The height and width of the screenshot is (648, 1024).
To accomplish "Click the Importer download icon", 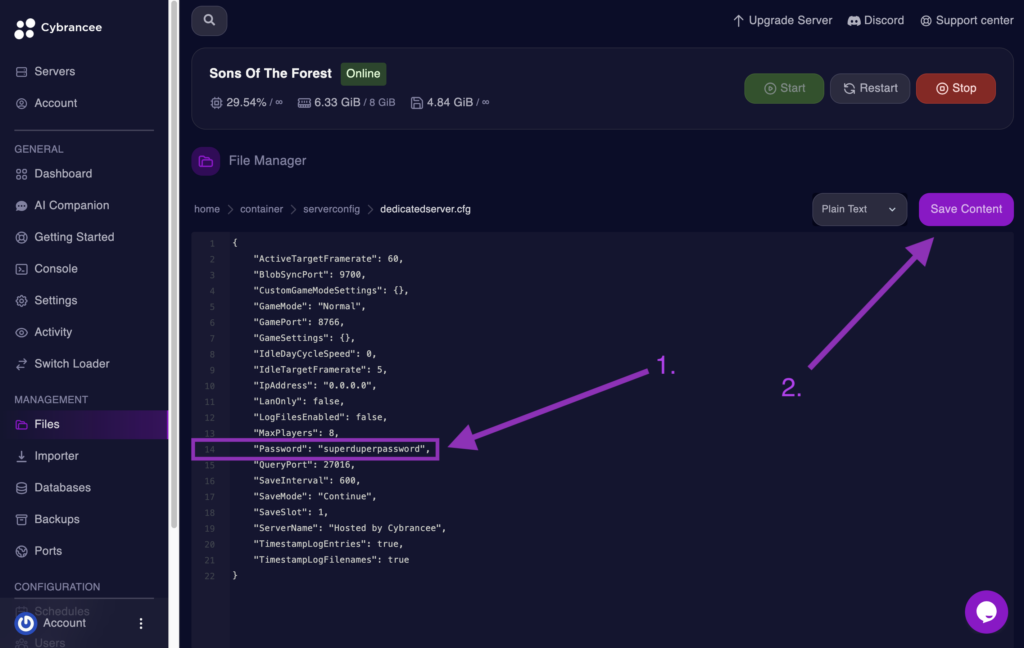I will click(22, 456).
